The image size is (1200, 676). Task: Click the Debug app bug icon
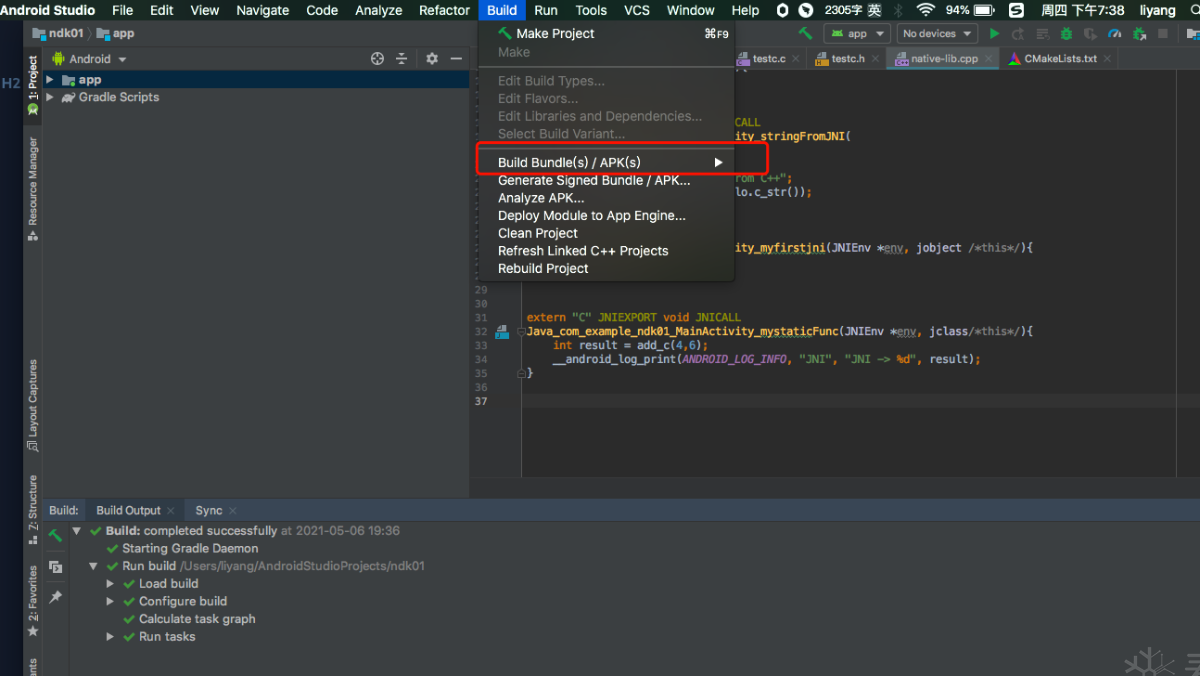(1066, 34)
